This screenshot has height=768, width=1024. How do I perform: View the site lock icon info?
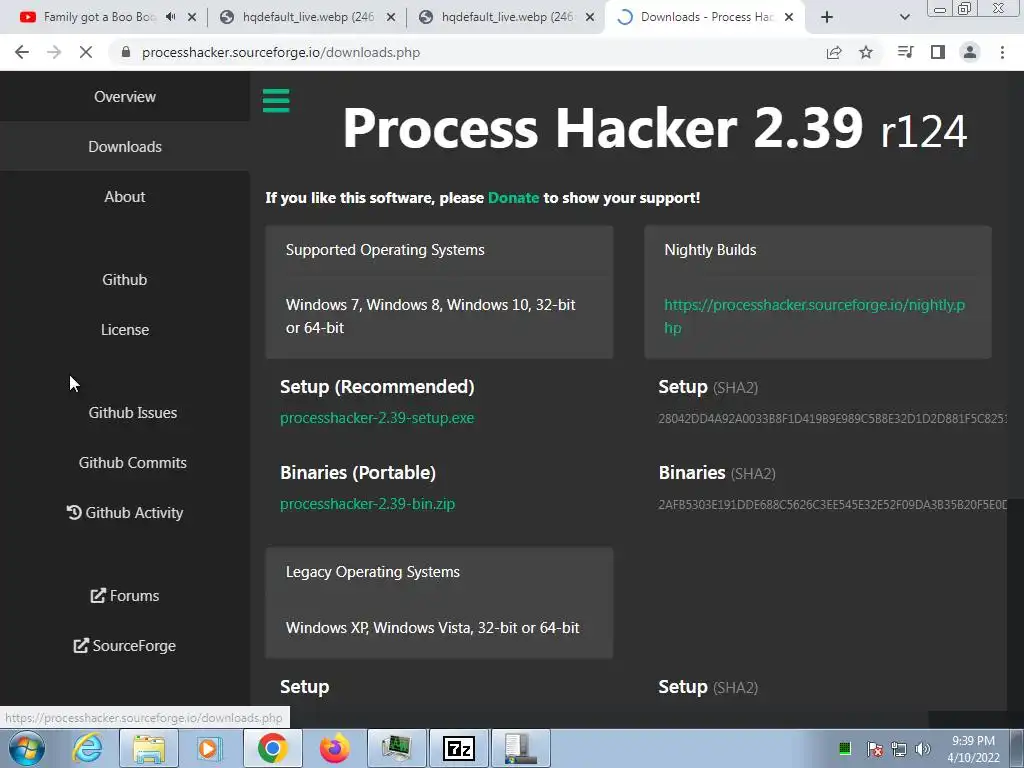coord(126,52)
